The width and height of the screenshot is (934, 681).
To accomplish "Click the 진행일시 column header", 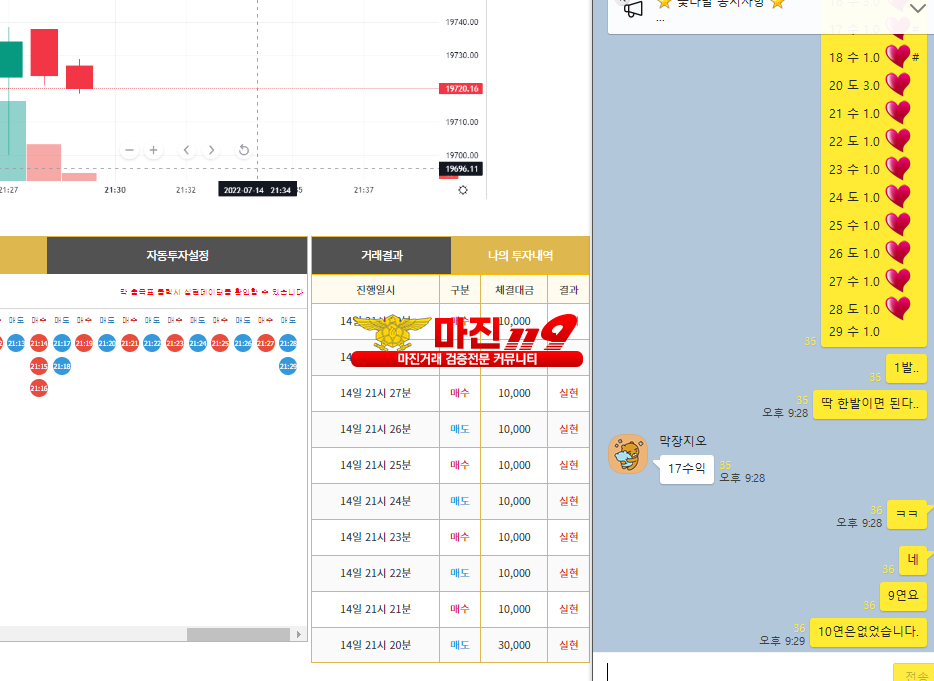I will pos(375,290).
